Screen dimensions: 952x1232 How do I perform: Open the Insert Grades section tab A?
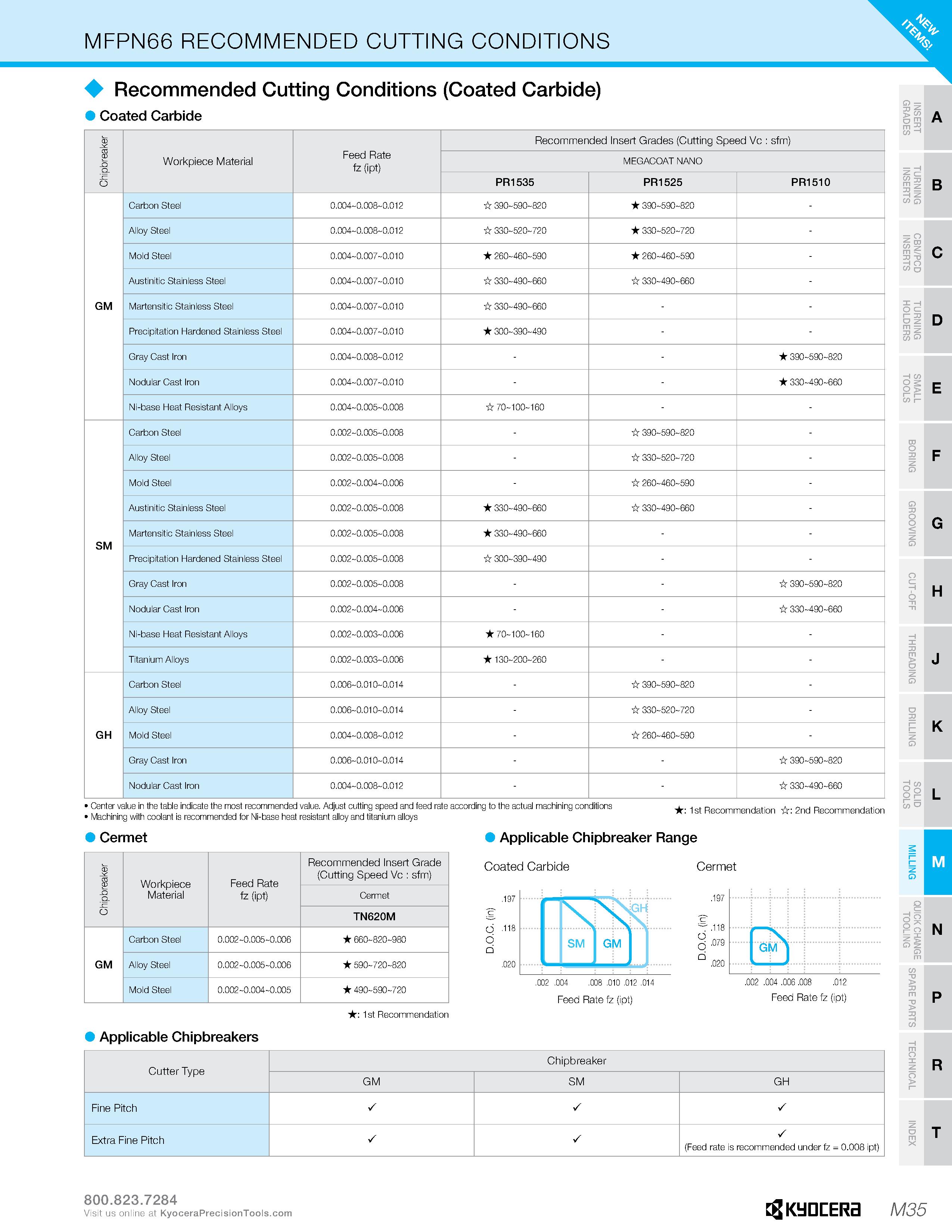point(925,117)
